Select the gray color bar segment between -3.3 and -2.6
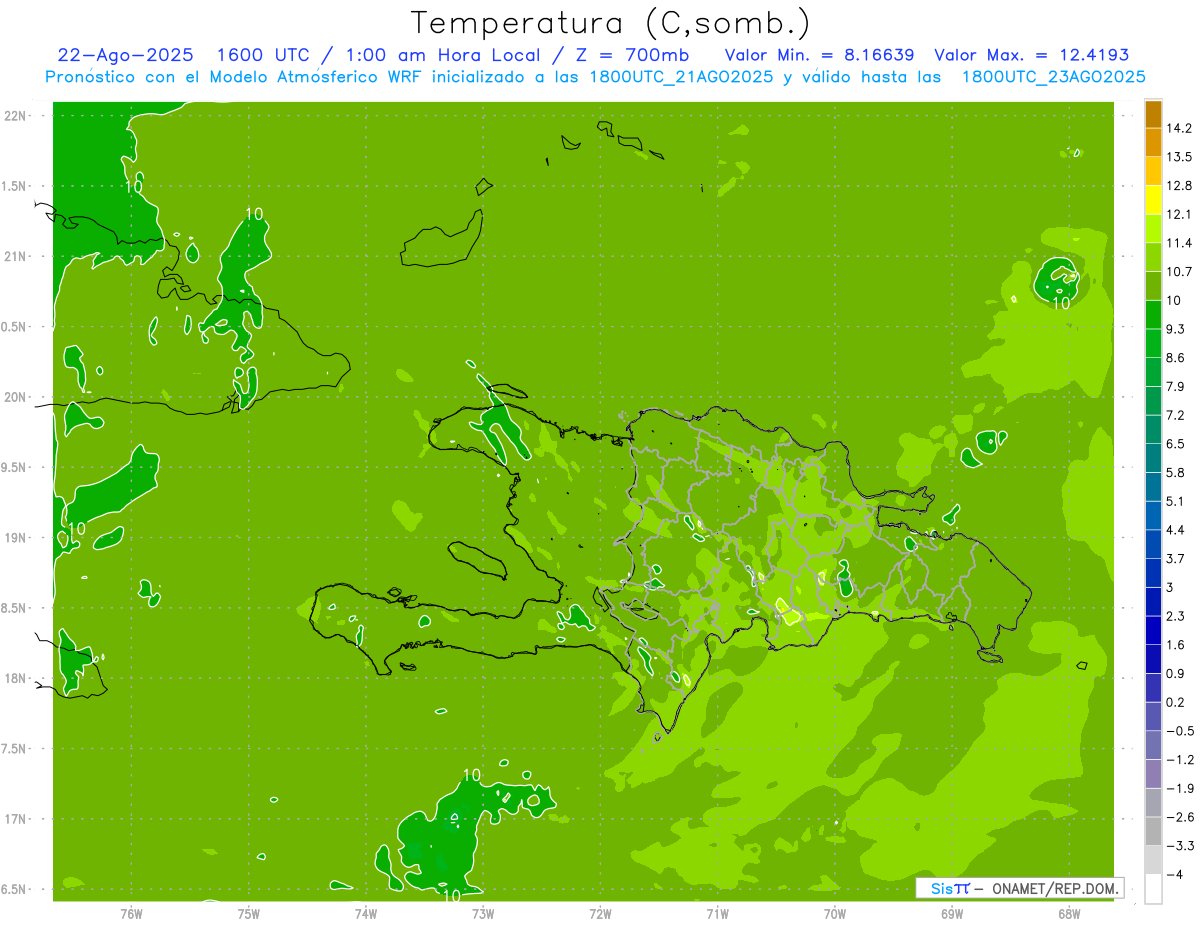Image resolution: width=1200 pixels, height=927 pixels. 1153,831
